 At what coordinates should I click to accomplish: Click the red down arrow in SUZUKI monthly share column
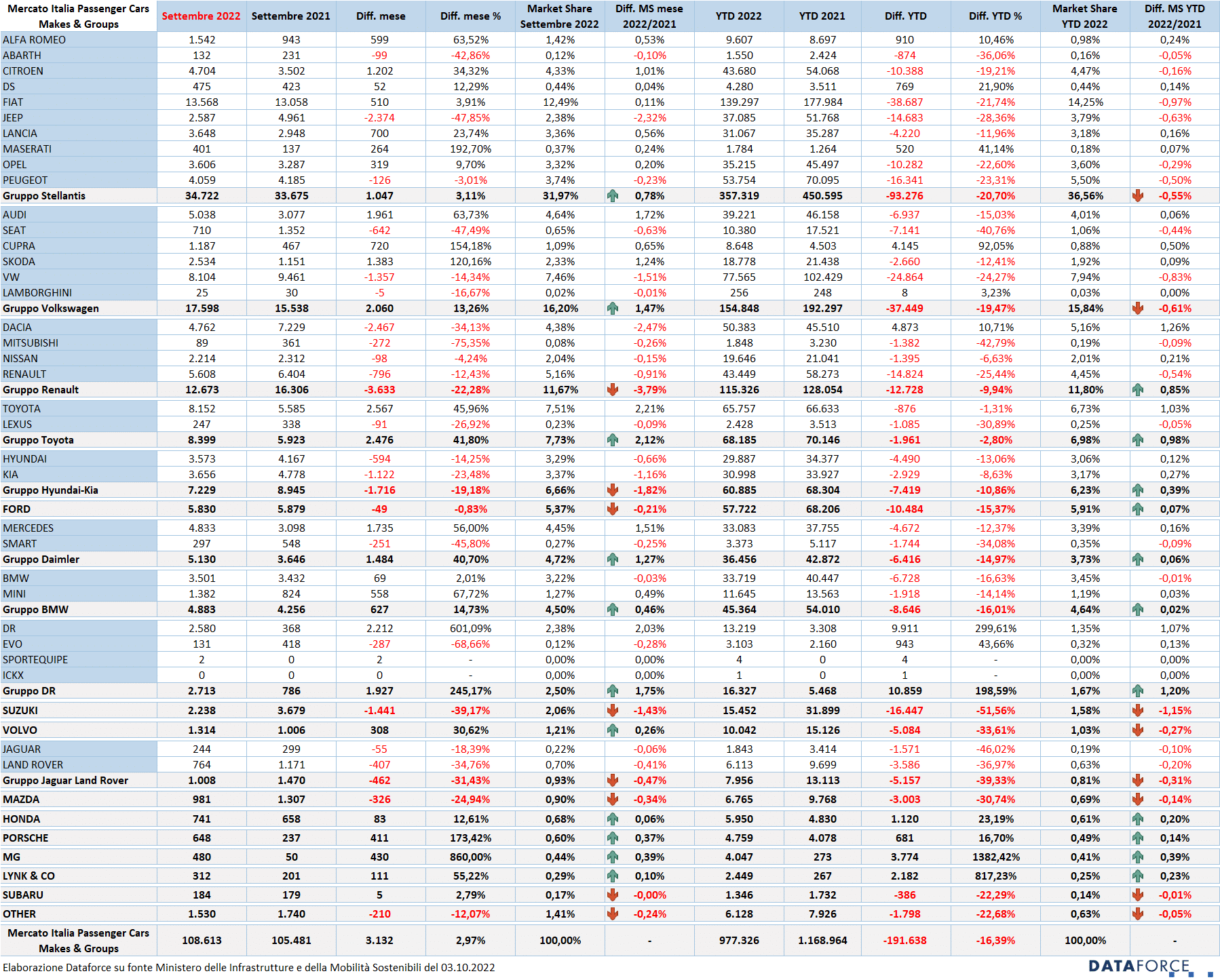pyautogui.click(x=613, y=711)
